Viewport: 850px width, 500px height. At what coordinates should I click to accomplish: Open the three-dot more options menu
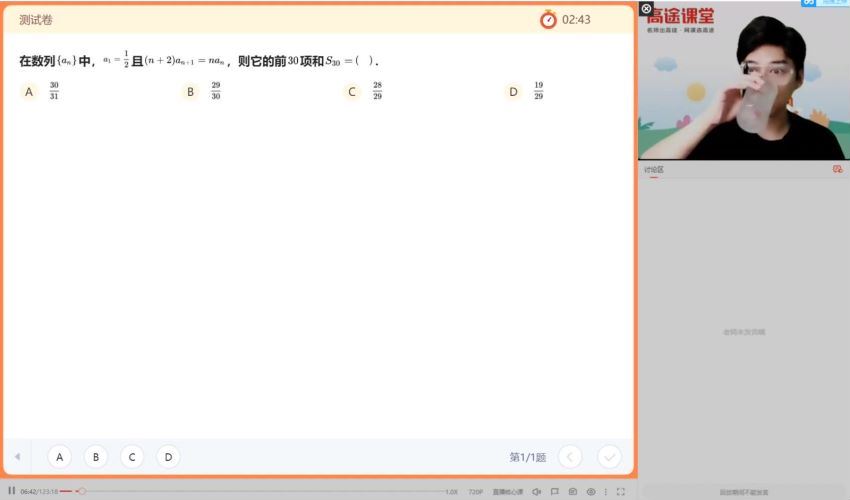coord(605,492)
